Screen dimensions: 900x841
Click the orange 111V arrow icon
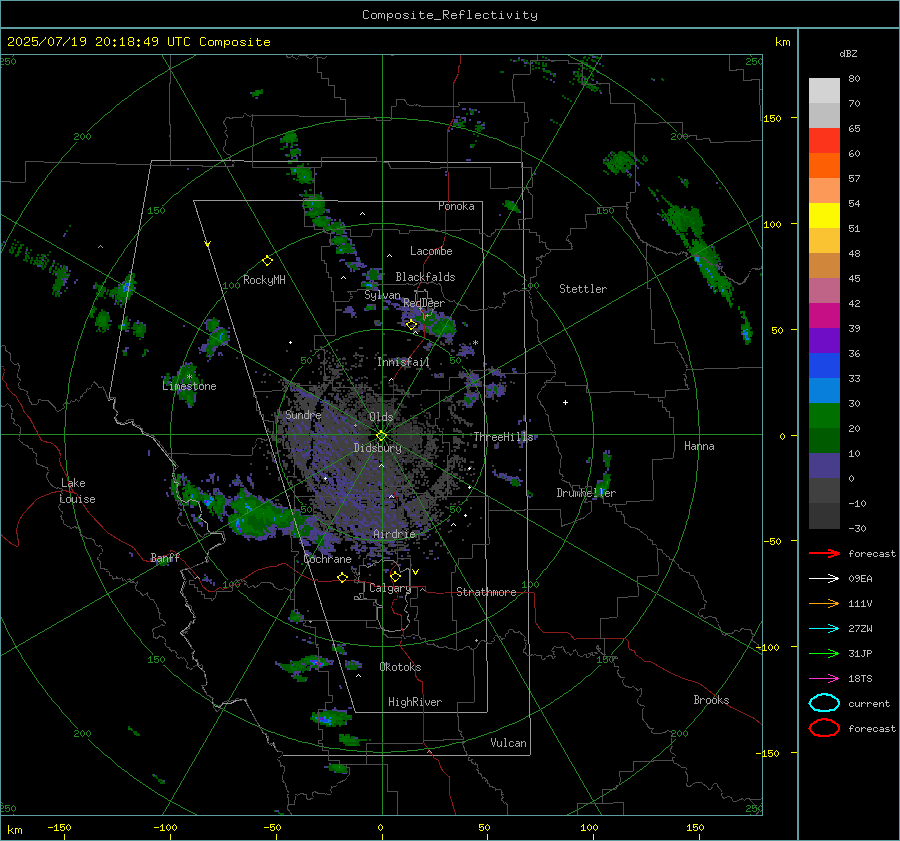click(x=824, y=603)
